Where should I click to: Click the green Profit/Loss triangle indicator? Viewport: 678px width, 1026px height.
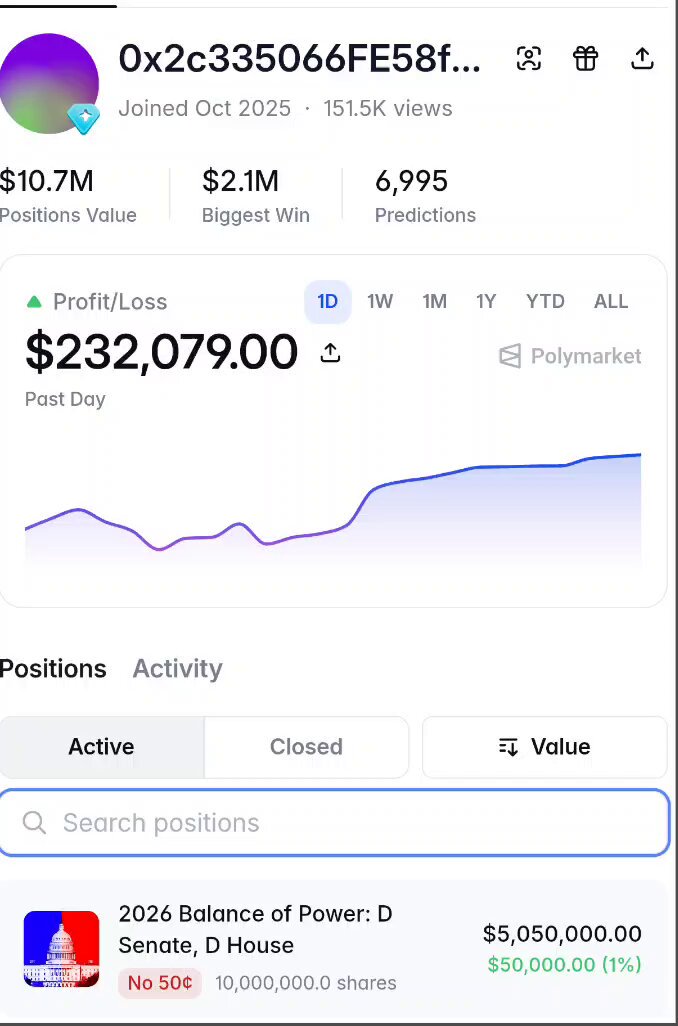34,302
